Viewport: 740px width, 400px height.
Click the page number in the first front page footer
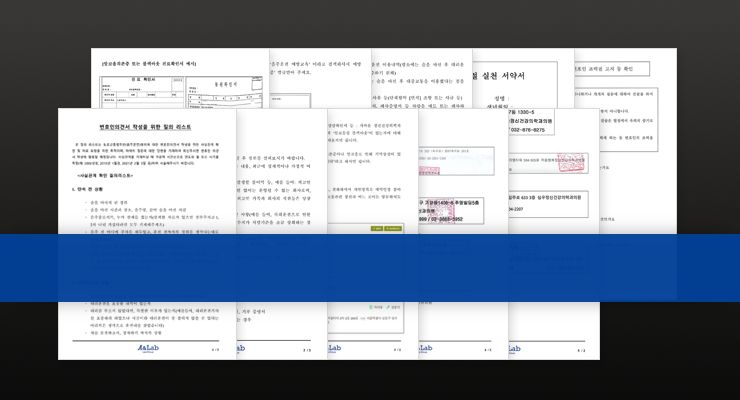point(215,350)
